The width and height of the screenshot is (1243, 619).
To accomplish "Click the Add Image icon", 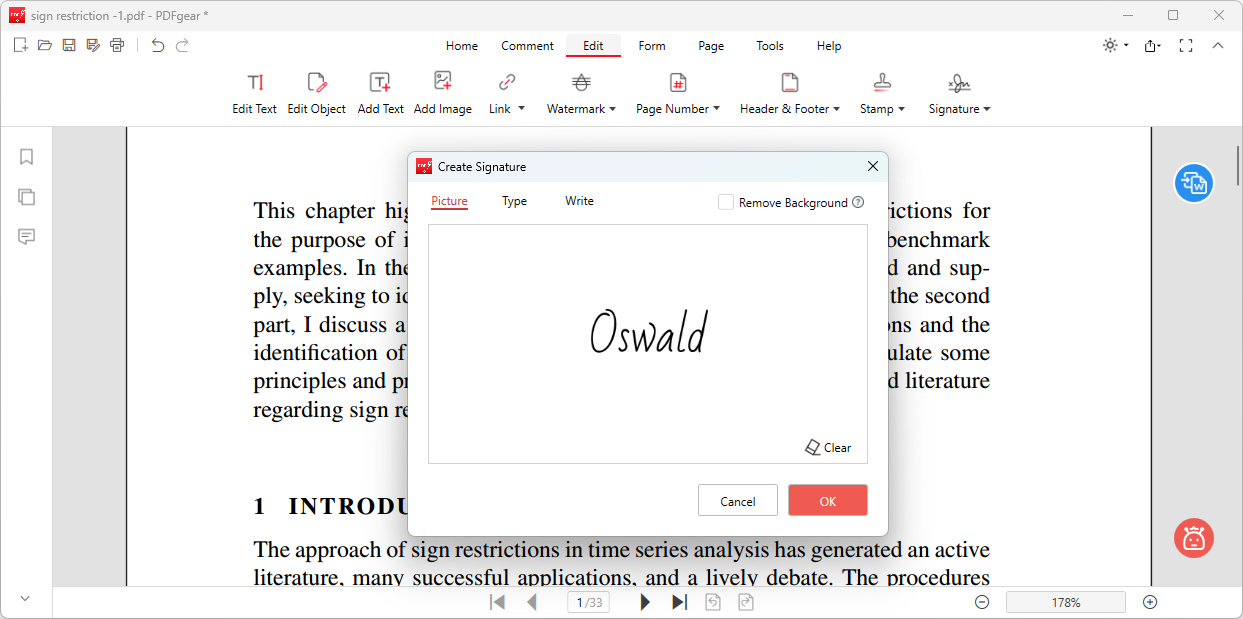I will tap(442, 93).
